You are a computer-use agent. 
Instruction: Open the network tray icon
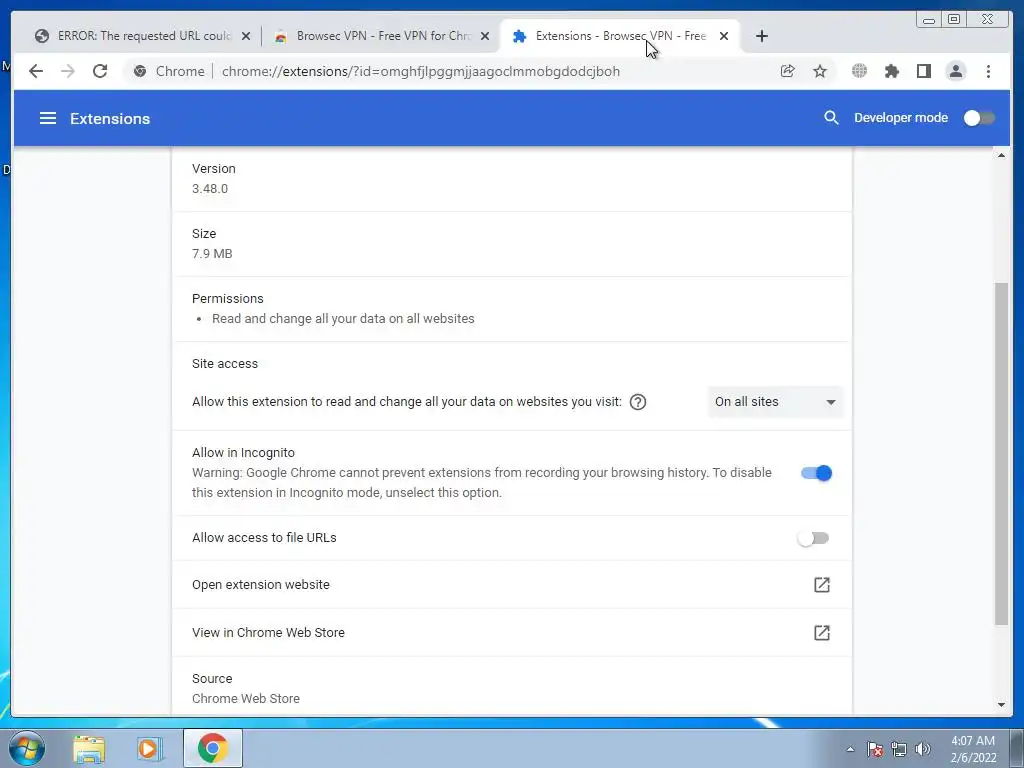[x=899, y=749]
